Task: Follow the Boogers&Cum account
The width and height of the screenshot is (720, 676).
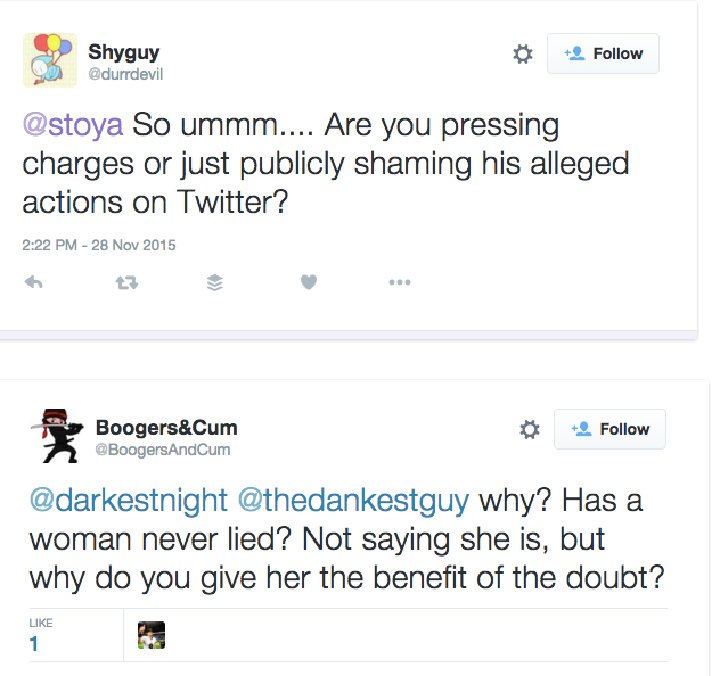Action: pyautogui.click(x=610, y=429)
